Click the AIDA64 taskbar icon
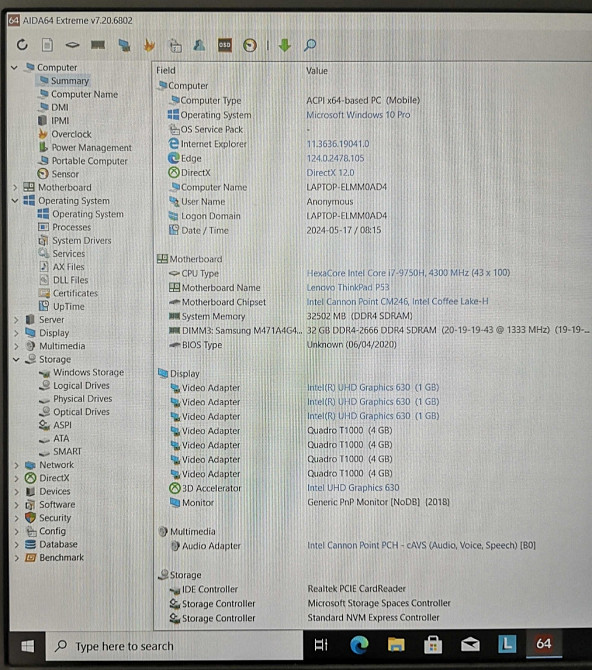This screenshot has width=592, height=670. tap(543, 644)
